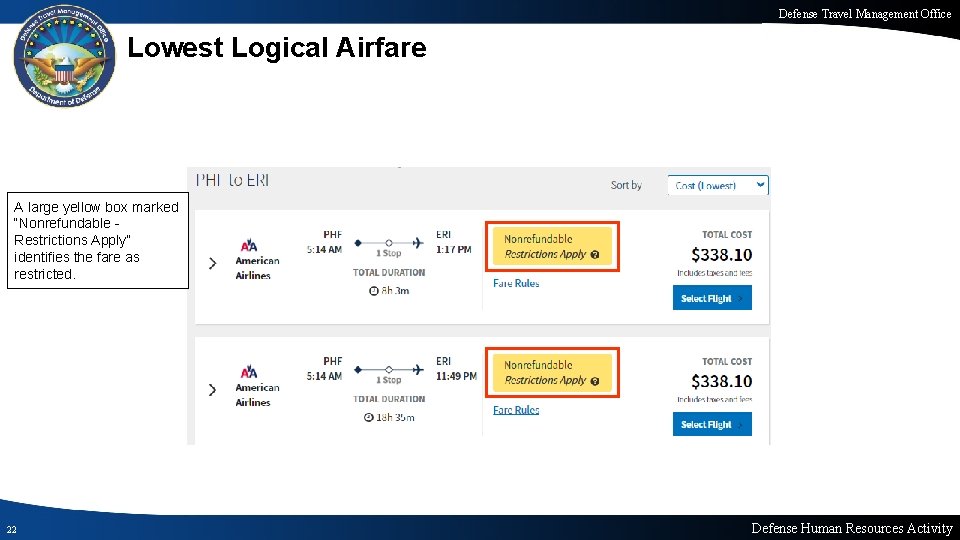Screen dimensions: 960x540
Task: Expand the second American Airlines flight details
Action: (212, 389)
